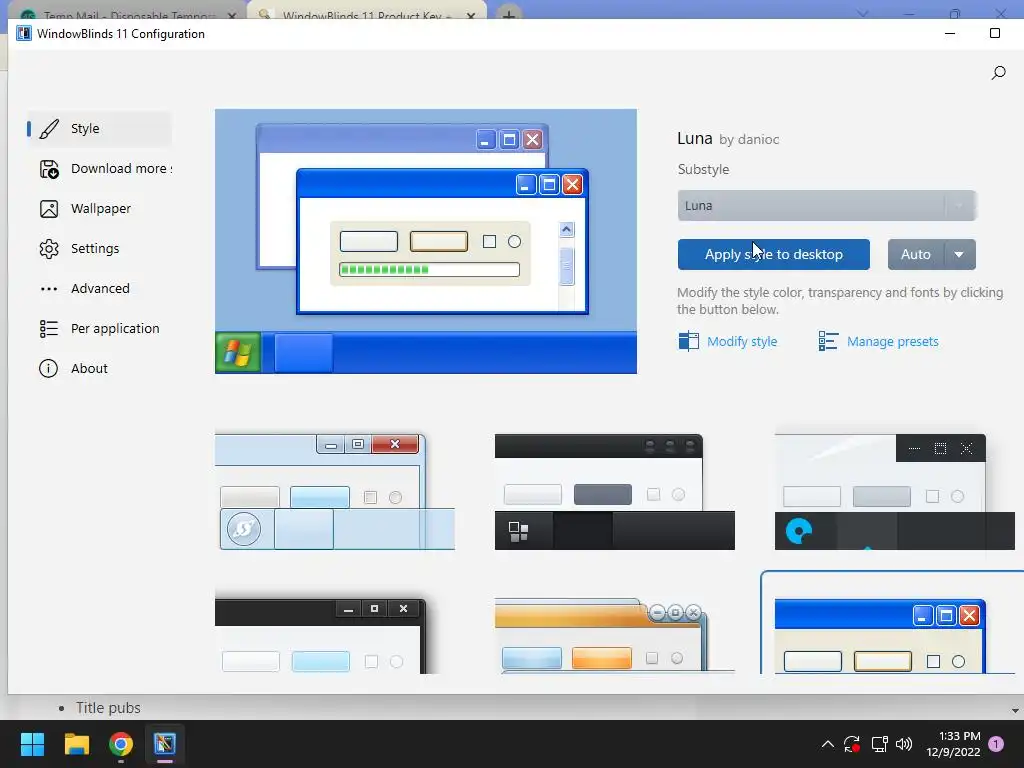Click Apply style to desktop button

click(773, 254)
